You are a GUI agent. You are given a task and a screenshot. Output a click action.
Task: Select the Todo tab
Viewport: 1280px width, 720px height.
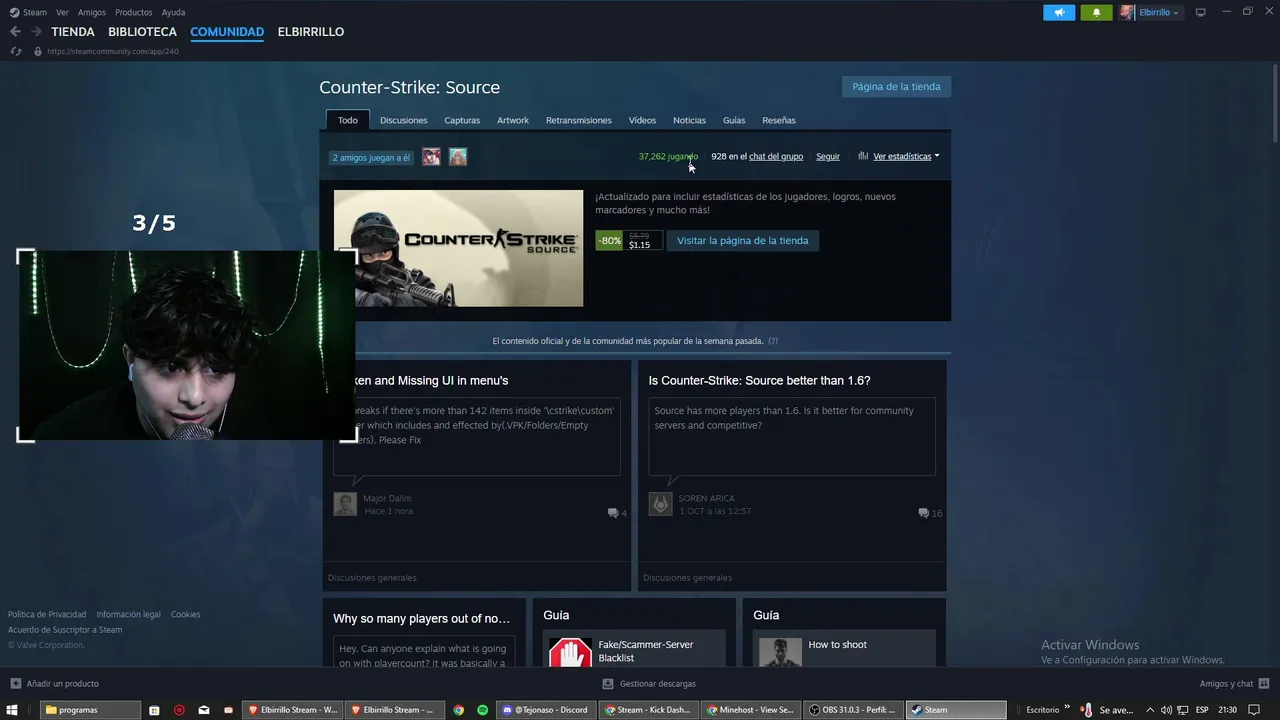pyautogui.click(x=347, y=120)
